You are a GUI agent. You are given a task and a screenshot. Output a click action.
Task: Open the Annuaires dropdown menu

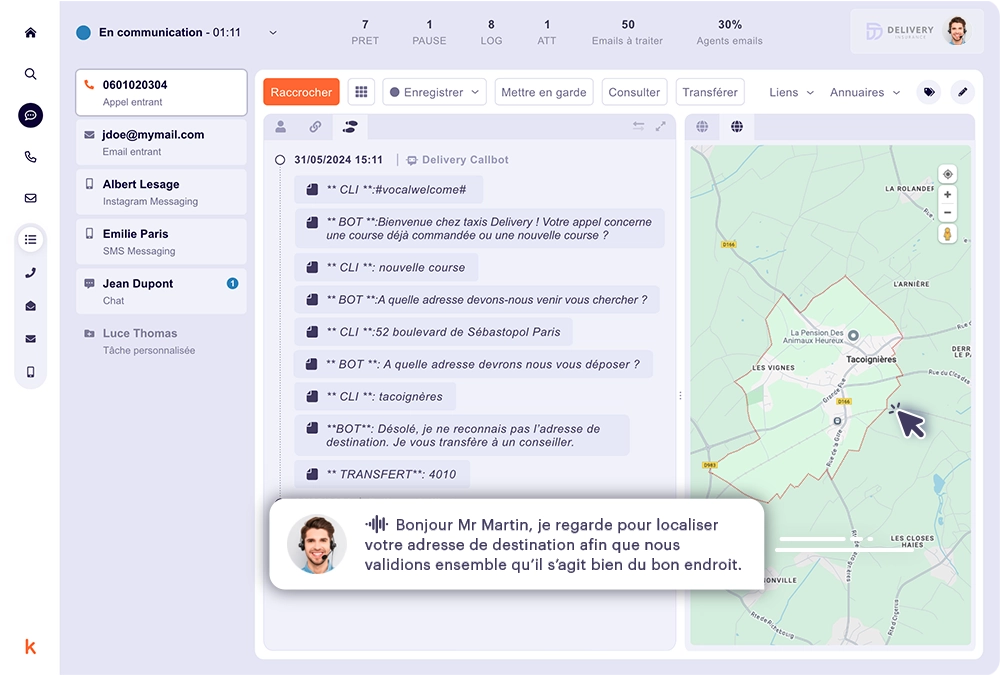(x=865, y=92)
